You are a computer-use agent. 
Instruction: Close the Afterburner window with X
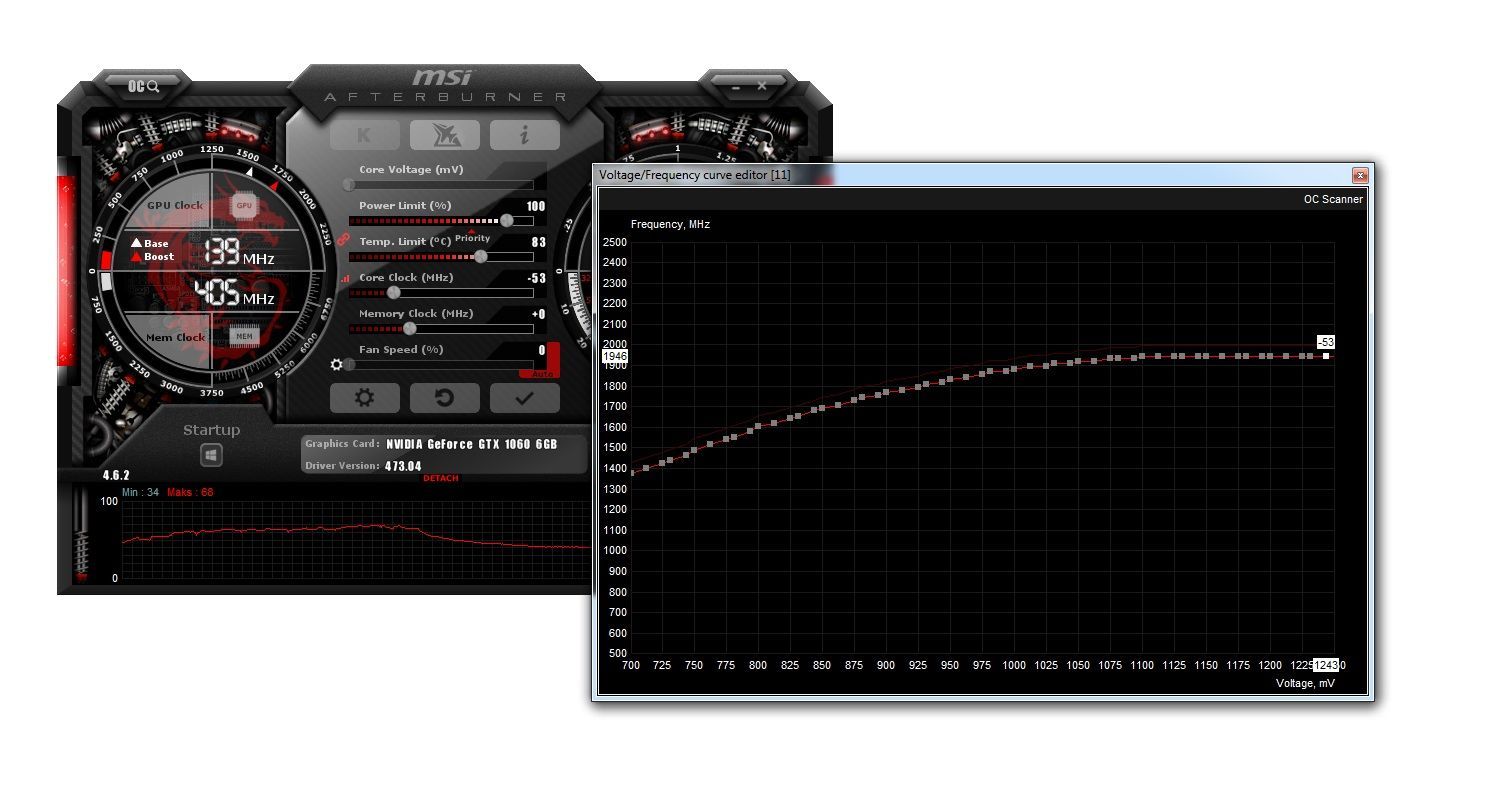762,86
